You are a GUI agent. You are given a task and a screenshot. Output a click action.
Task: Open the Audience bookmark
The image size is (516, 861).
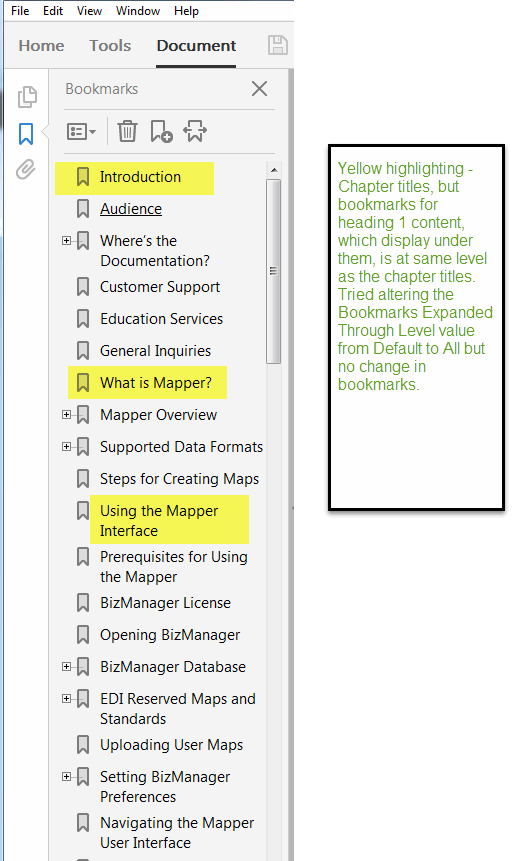[131, 209]
